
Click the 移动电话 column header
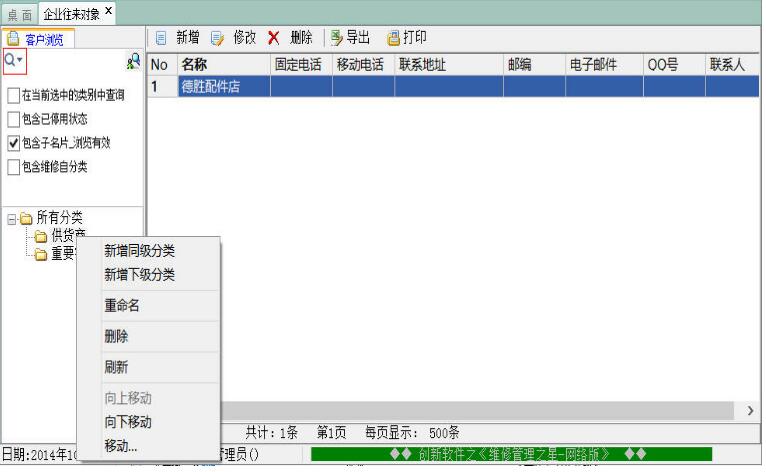pos(363,64)
